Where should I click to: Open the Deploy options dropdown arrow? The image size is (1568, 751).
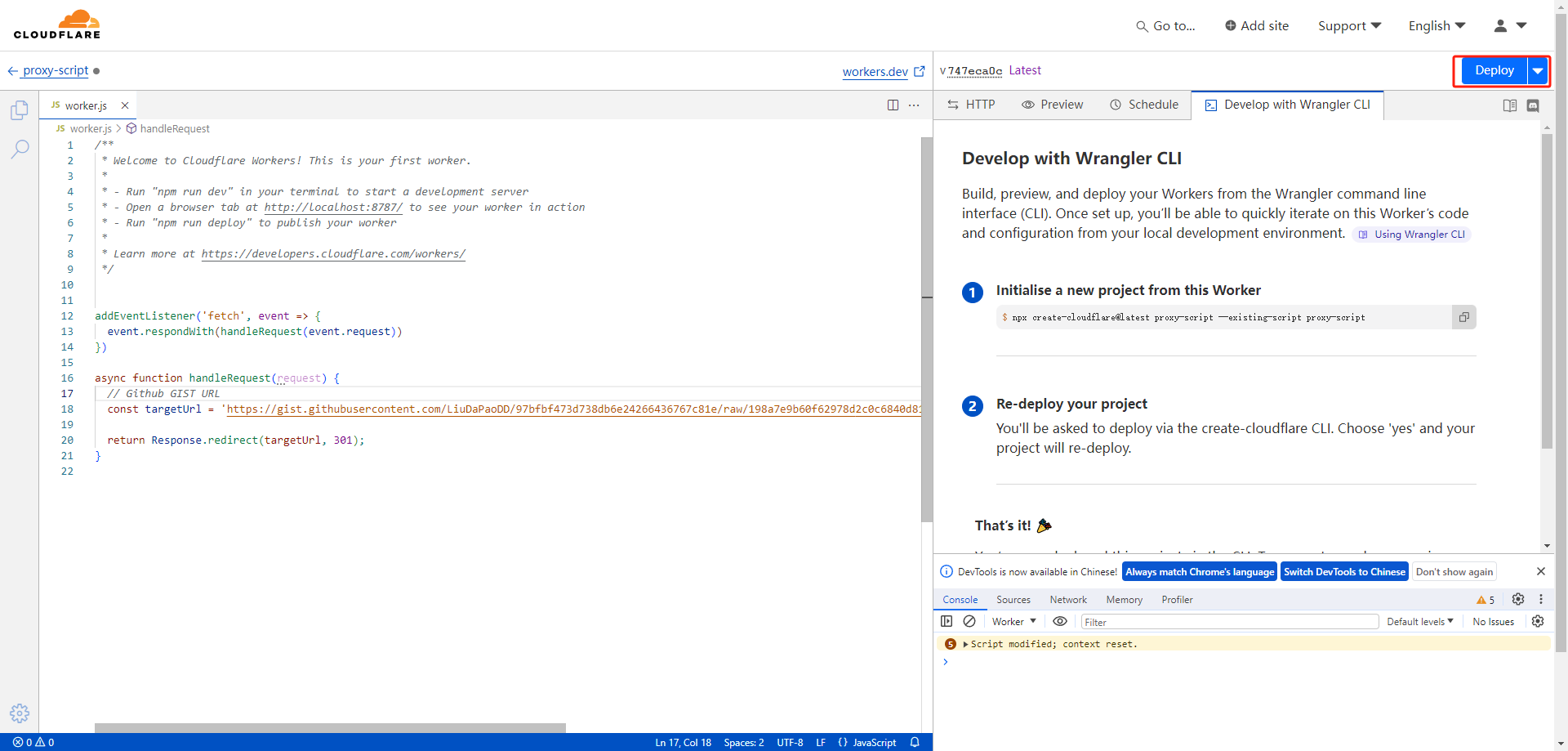[1538, 70]
